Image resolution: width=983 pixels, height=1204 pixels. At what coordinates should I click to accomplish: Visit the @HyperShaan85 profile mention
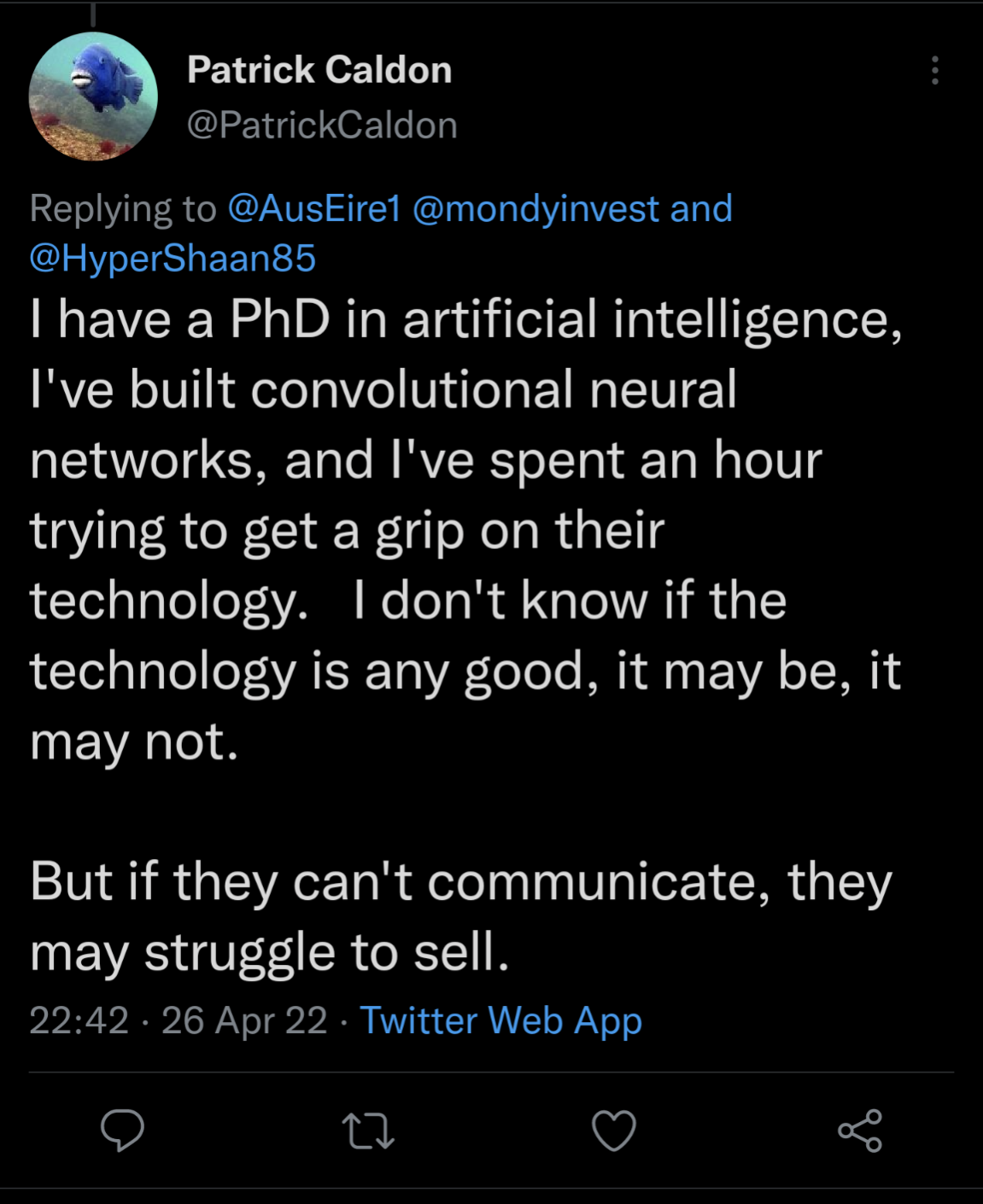tap(173, 258)
